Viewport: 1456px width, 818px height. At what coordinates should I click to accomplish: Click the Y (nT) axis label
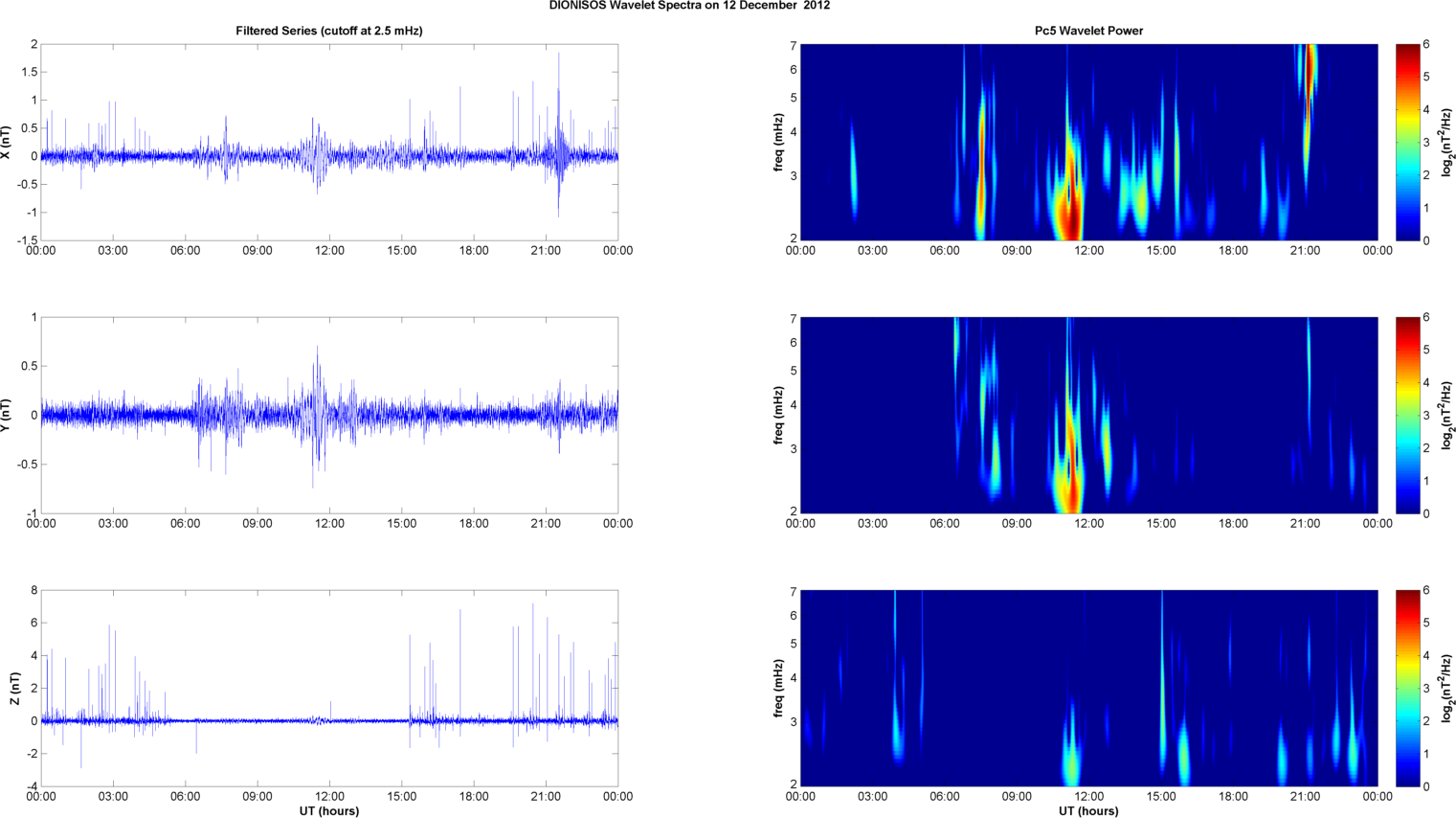pos(7,415)
